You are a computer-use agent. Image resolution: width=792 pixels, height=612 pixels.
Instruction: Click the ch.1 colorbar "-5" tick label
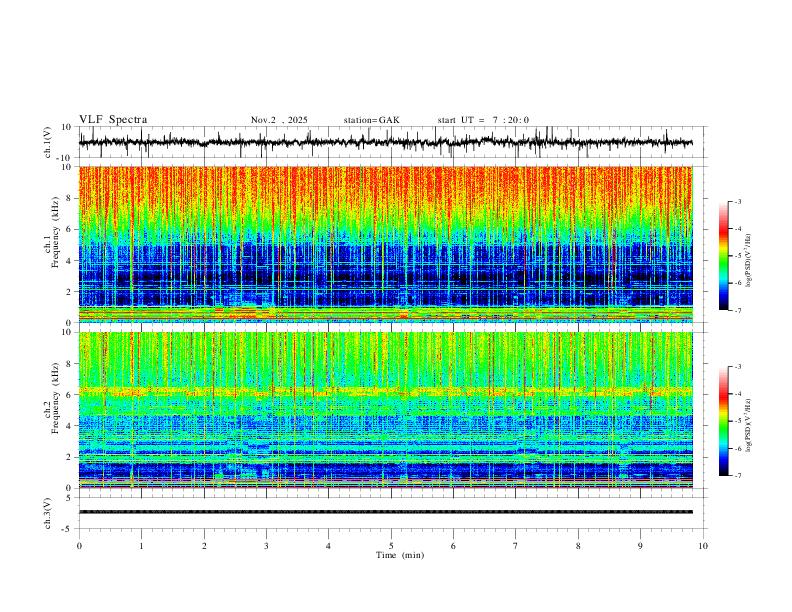coord(738,256)
